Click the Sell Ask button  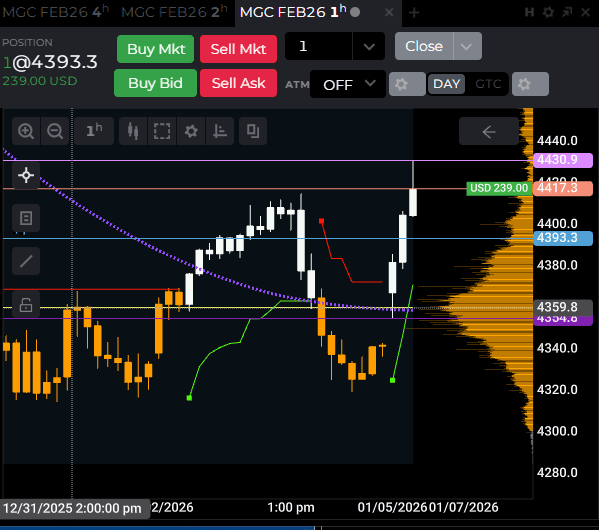238,83
